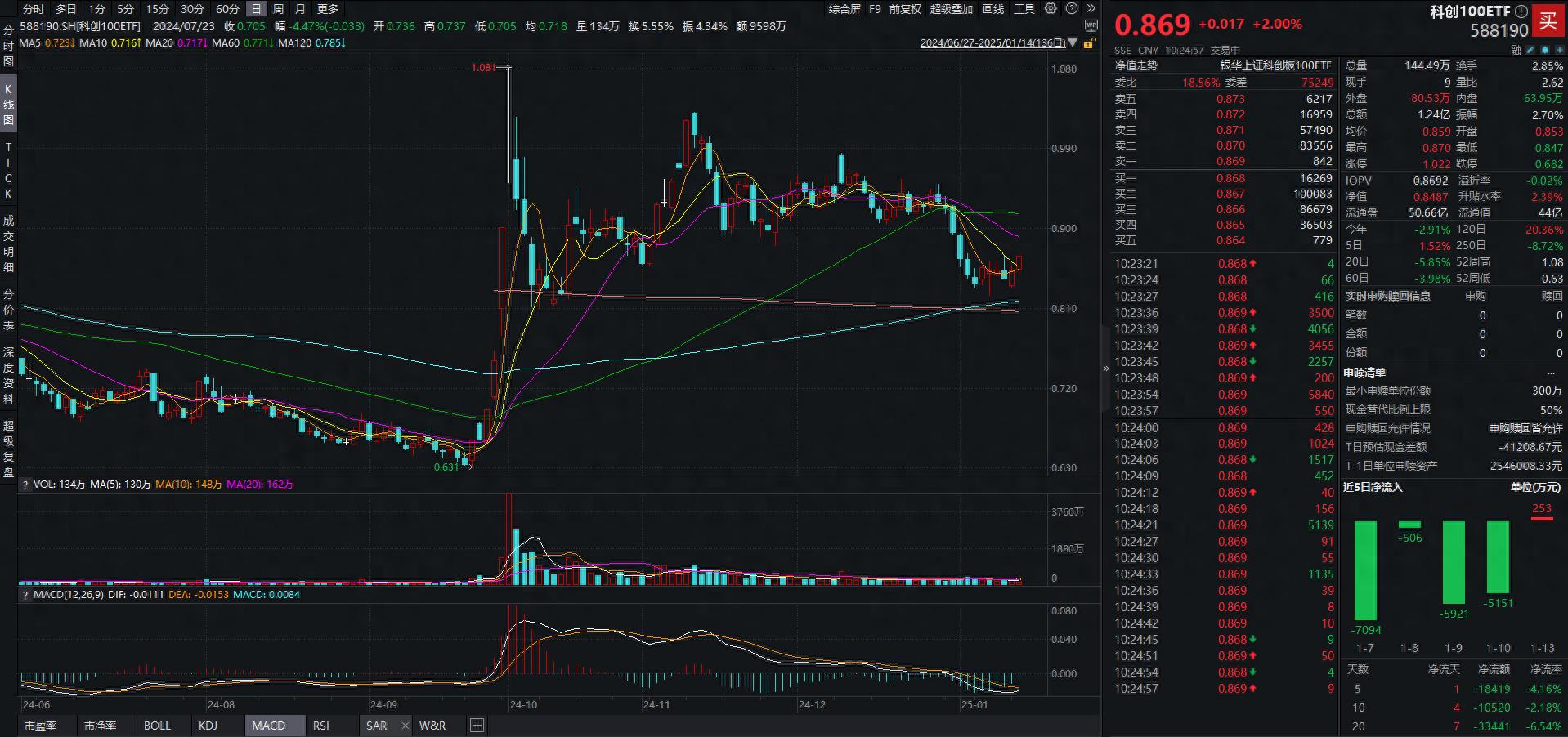Open the 更多 periods dropdown
This screenshot has width=1568, height=737.
click(326, 9)
